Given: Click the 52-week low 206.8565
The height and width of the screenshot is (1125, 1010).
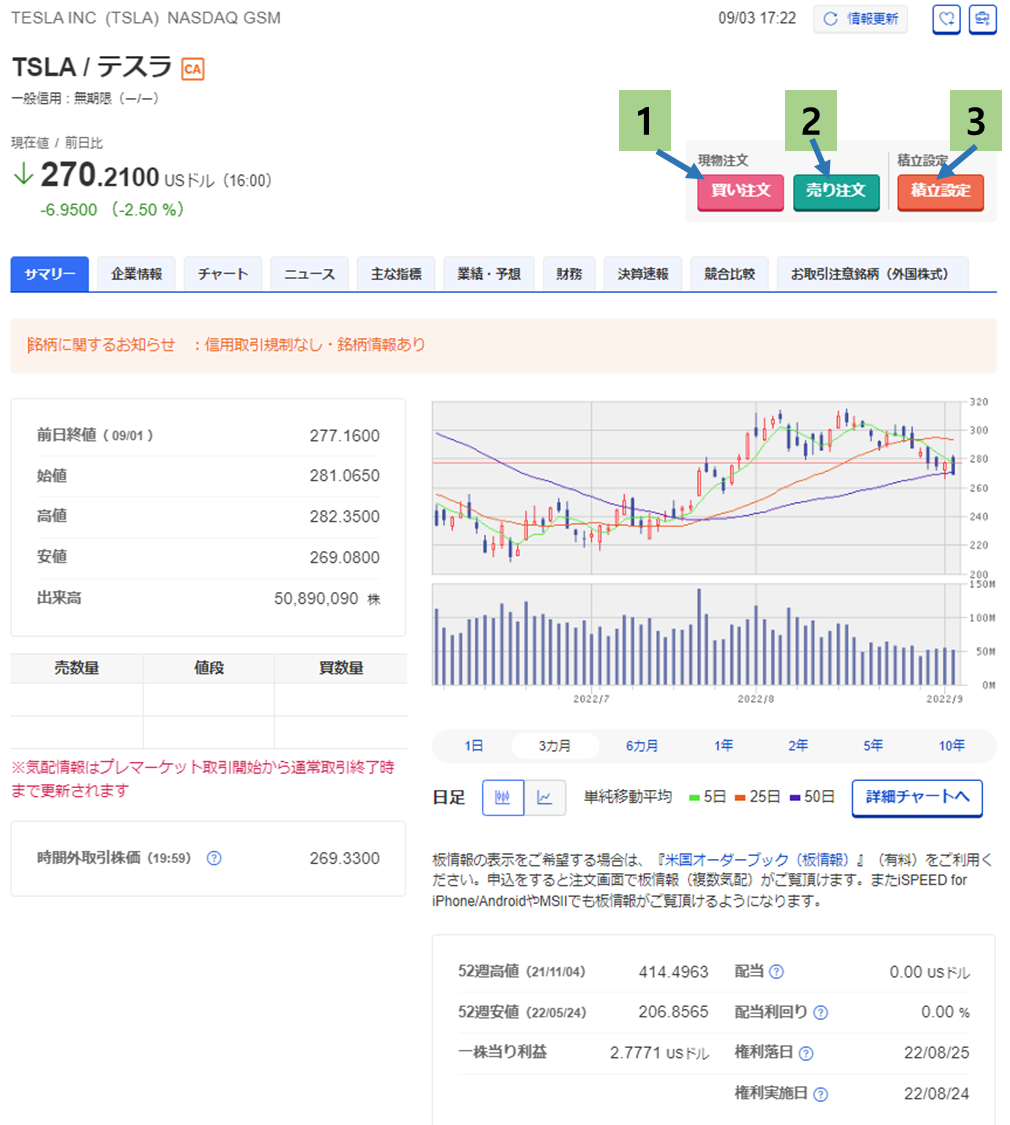Looking at the screenshot, I should pos(674,1012).
